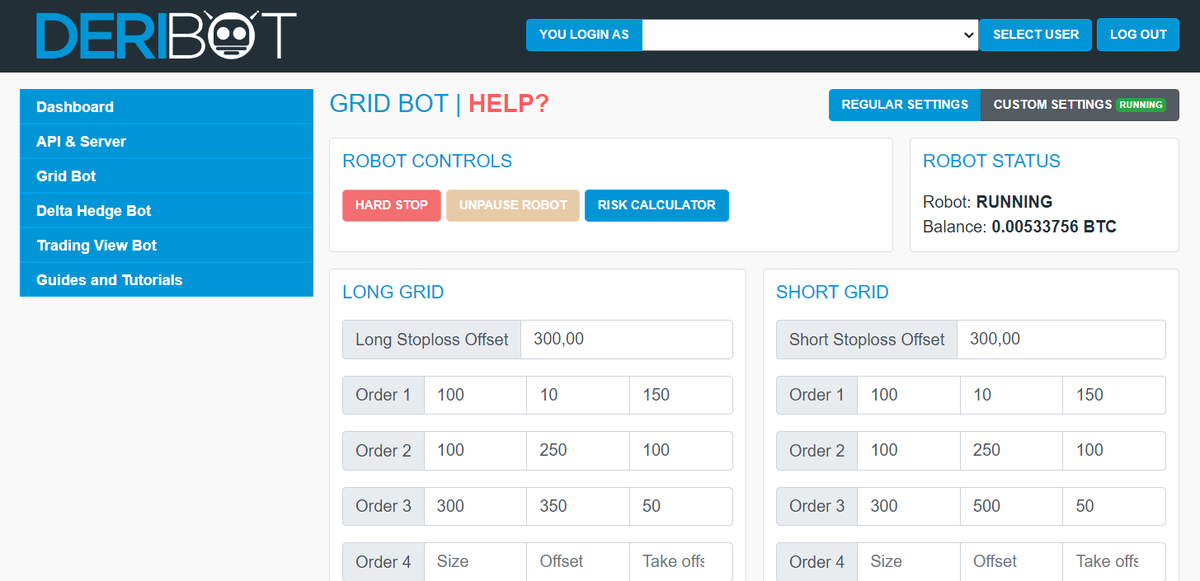The height and width of the screenshot is (581, 1200).
Task: Click Short Grid Order 1 offset field
Action: pyautogui.click(x=1012, y=395)
